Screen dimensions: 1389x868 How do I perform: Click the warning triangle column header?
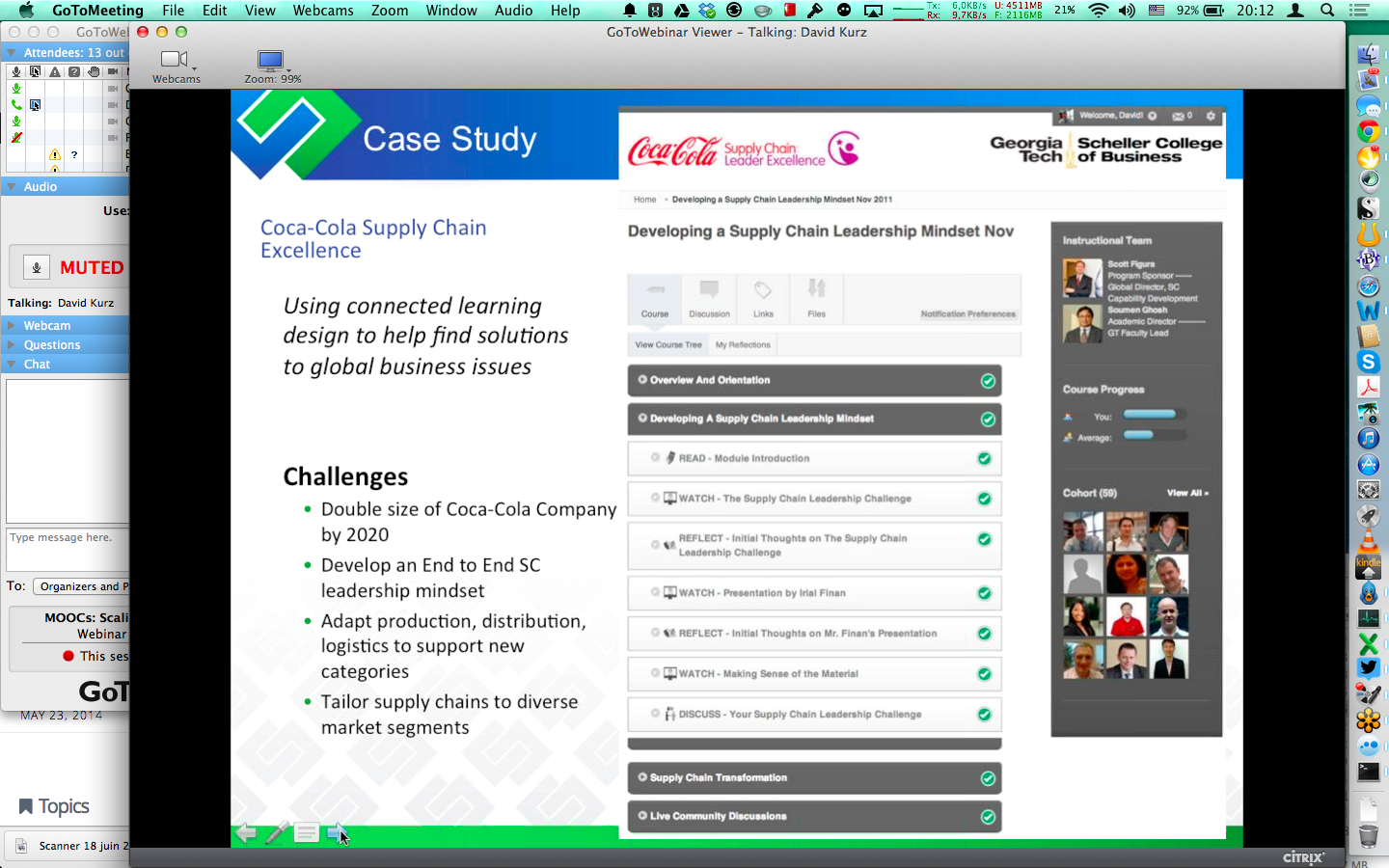point(55,71)
